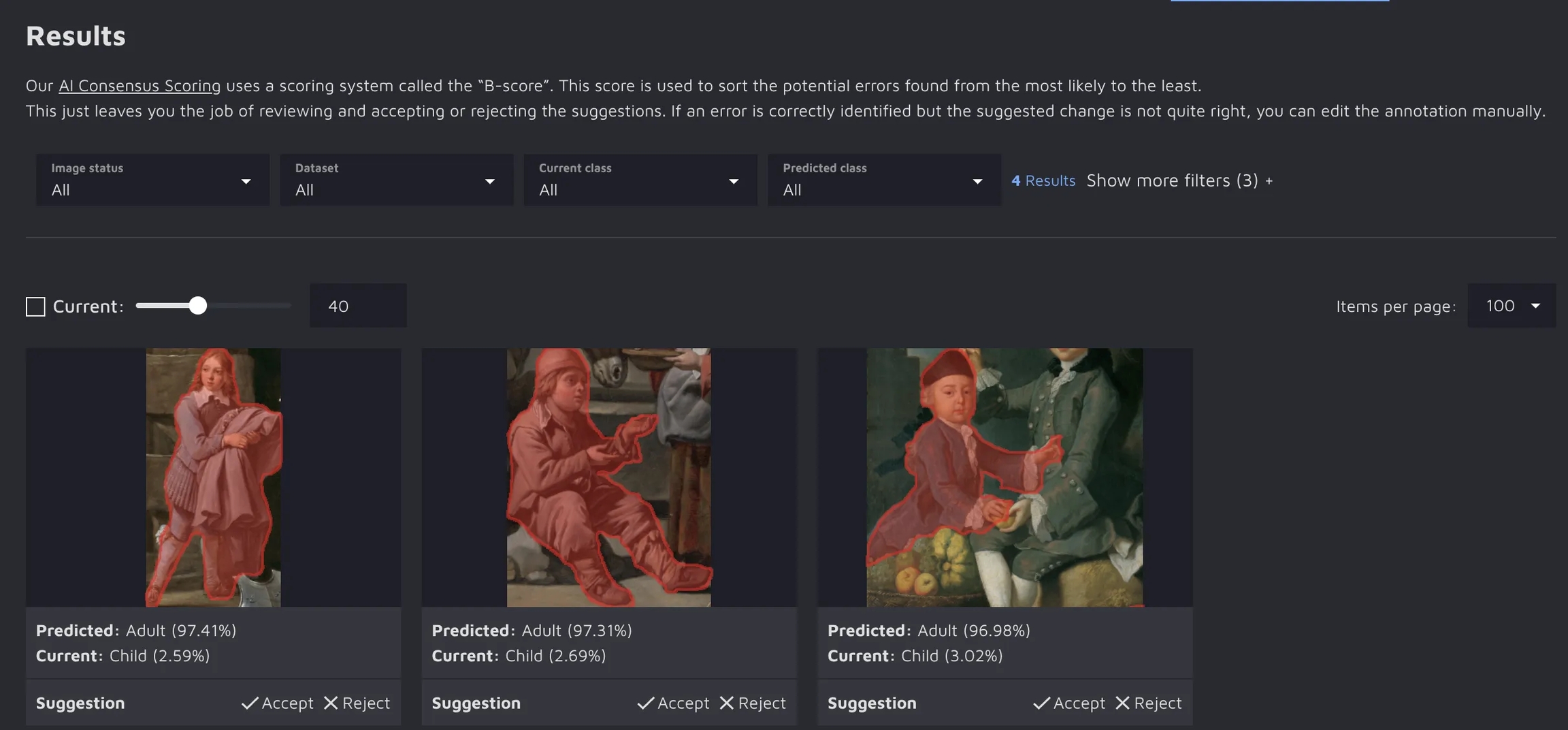Image resolution: width=1568 pixels, height=730 pixels.
Task: Accept suggestion for first image (97.41%)
Action: click(278, 703)
